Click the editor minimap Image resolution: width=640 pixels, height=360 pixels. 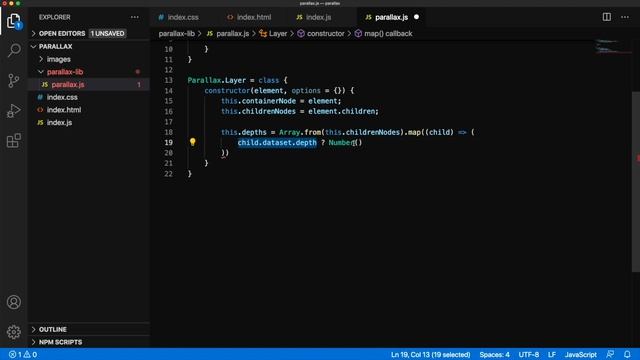pos(612,47)
